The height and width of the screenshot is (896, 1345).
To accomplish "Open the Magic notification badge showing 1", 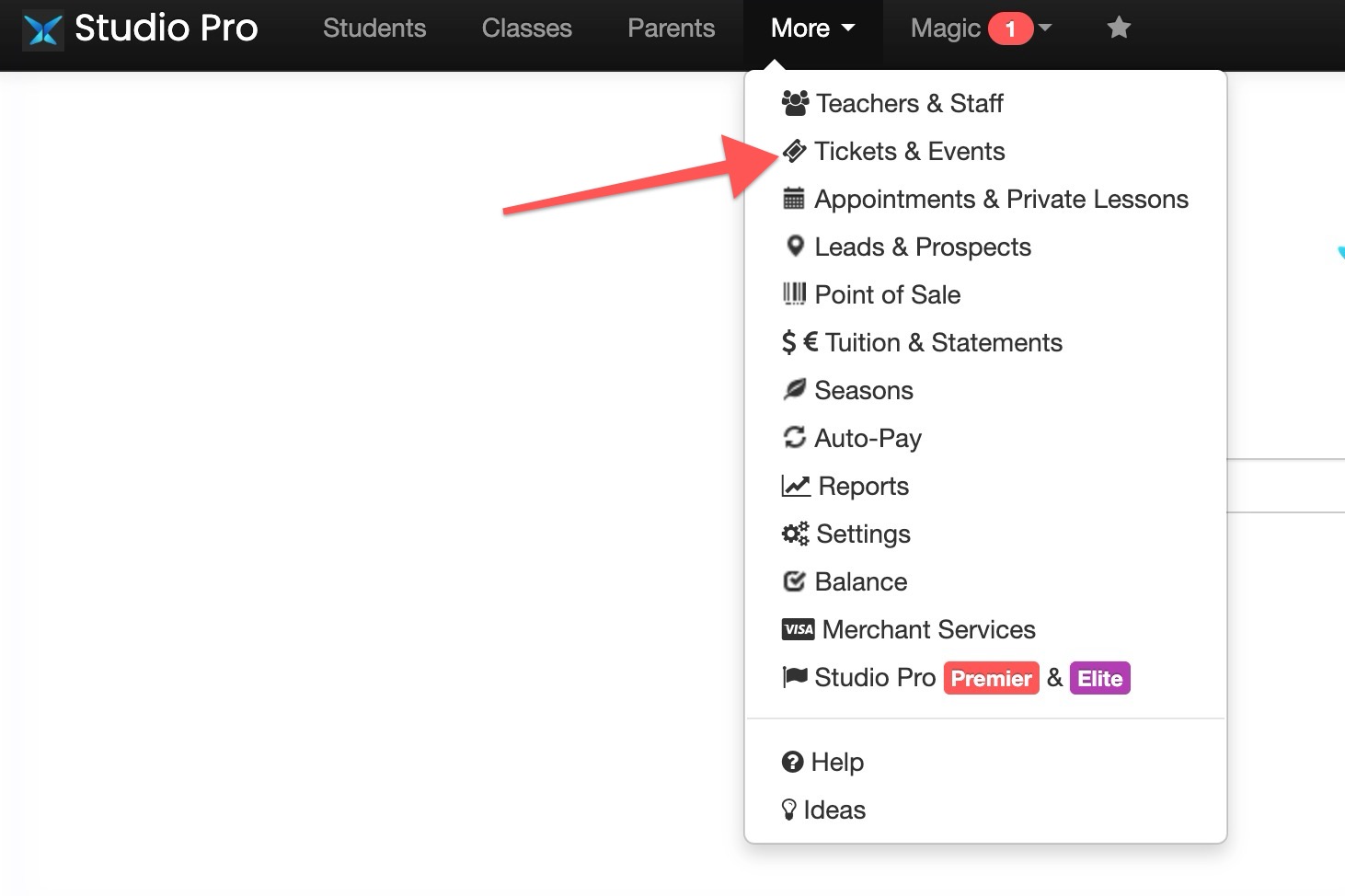I will pos(1010,29).
